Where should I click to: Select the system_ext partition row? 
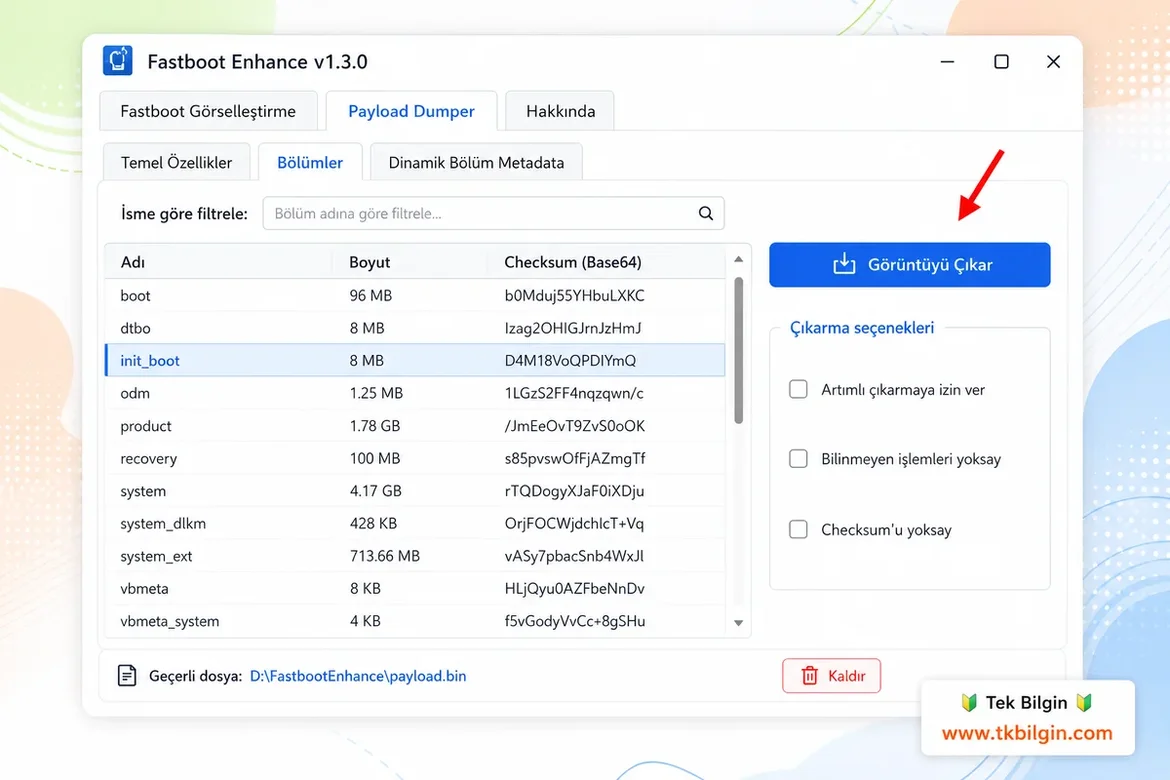(x=415, y=556)
